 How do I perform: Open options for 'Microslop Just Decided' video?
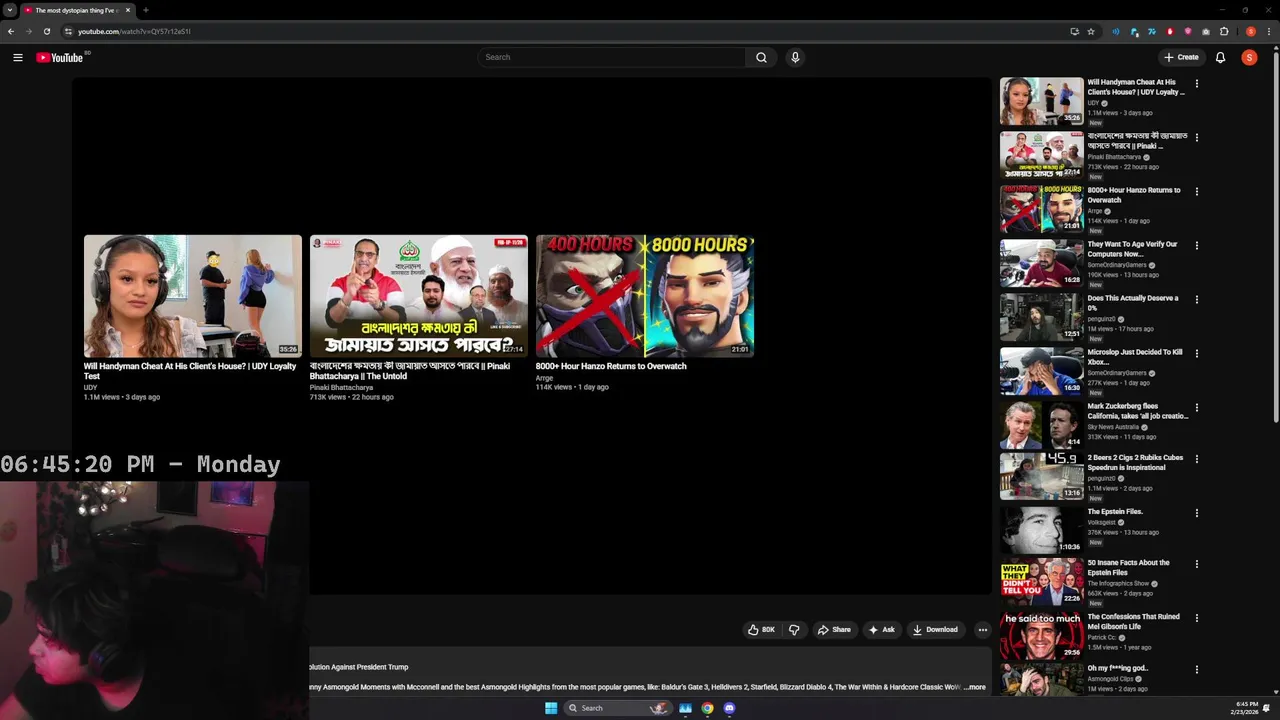tap(1196, 354)
